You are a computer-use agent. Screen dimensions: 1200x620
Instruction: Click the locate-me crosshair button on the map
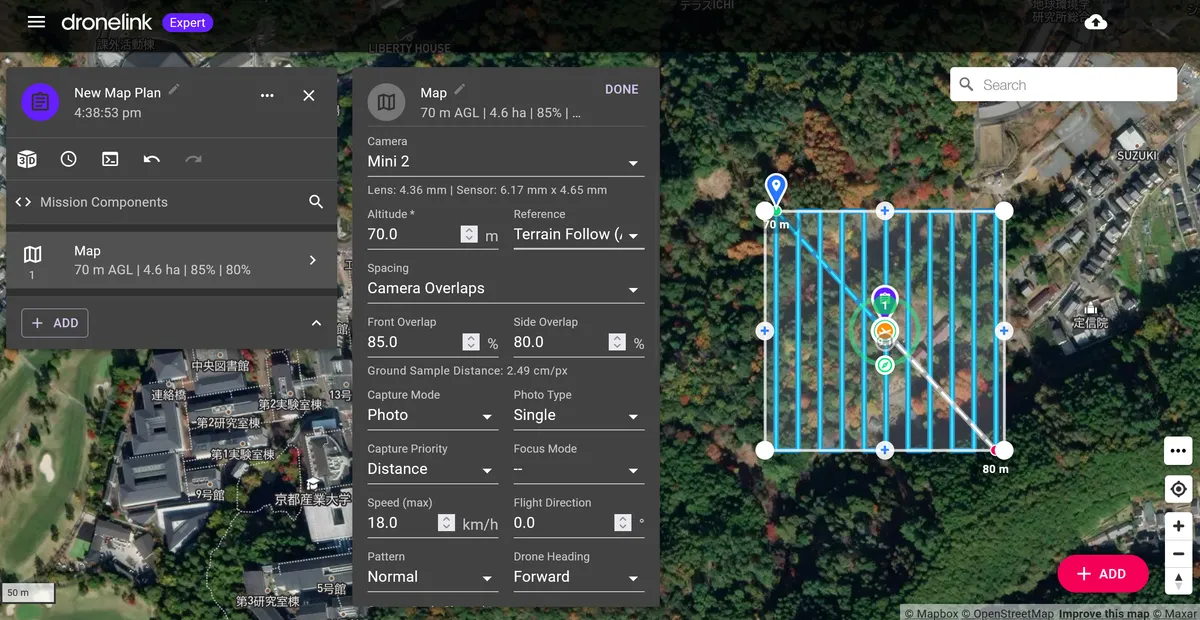(1178, 488)
